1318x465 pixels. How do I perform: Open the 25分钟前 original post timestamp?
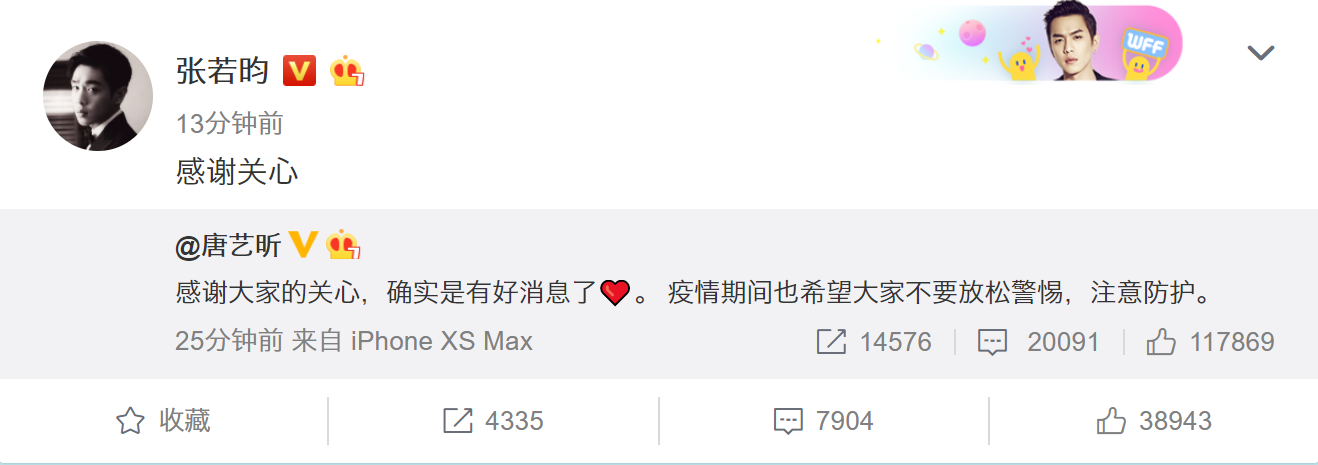click(229, 342)
